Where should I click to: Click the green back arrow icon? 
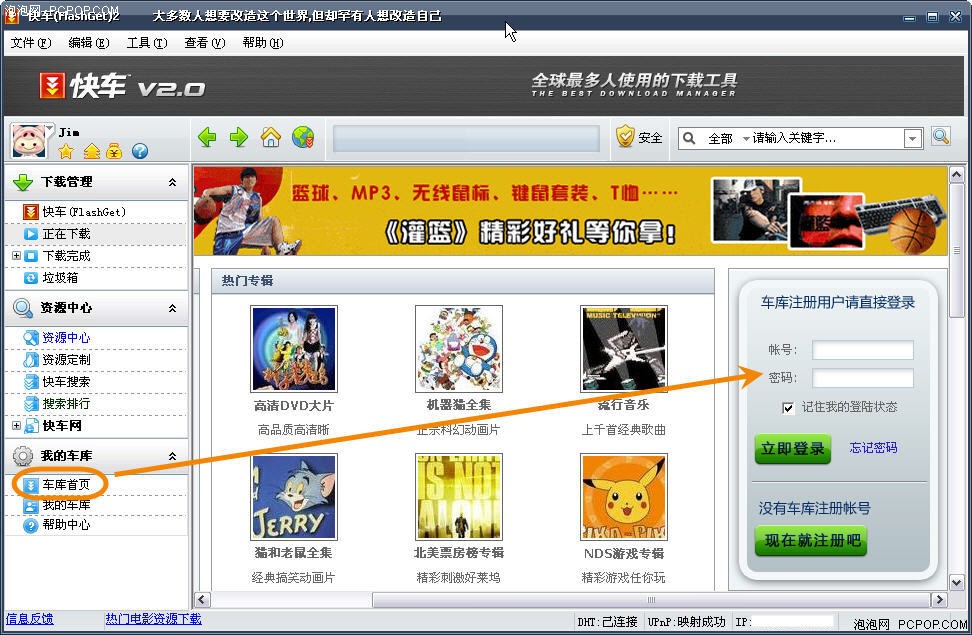pos(207,137)
